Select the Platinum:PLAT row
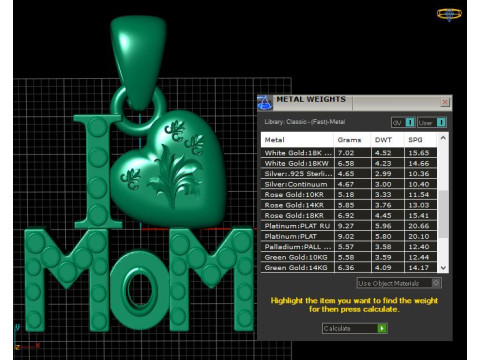Screen dimensions: 480x360 tap(349, 236)
